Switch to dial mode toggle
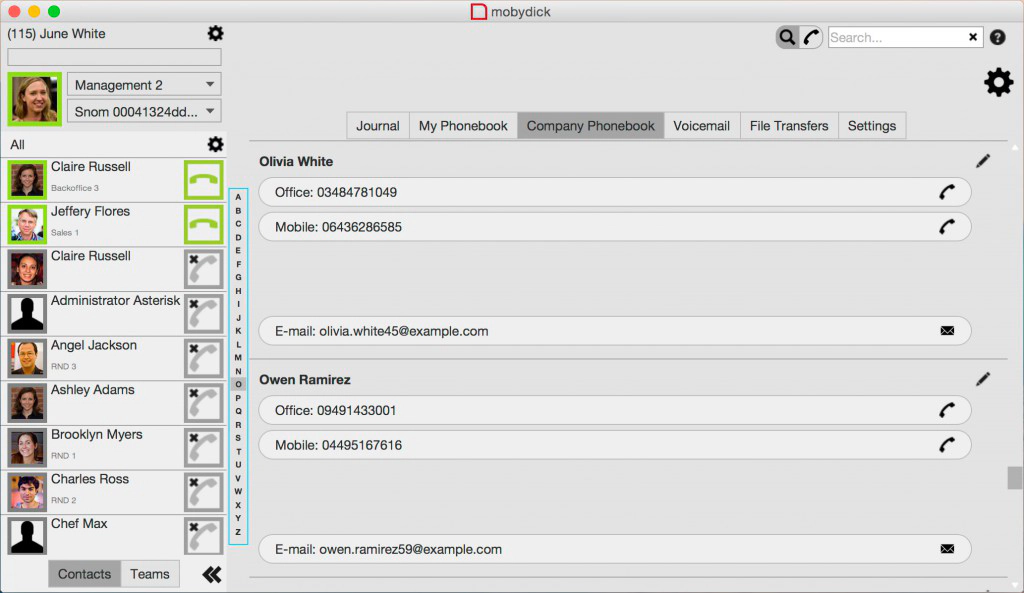The image size is (1024, 593). pos(811,38)
